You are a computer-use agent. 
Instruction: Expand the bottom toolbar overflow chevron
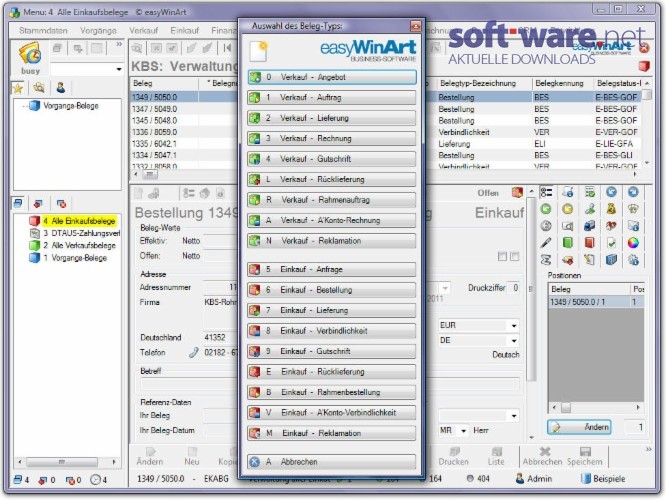[x=648, y=449]
